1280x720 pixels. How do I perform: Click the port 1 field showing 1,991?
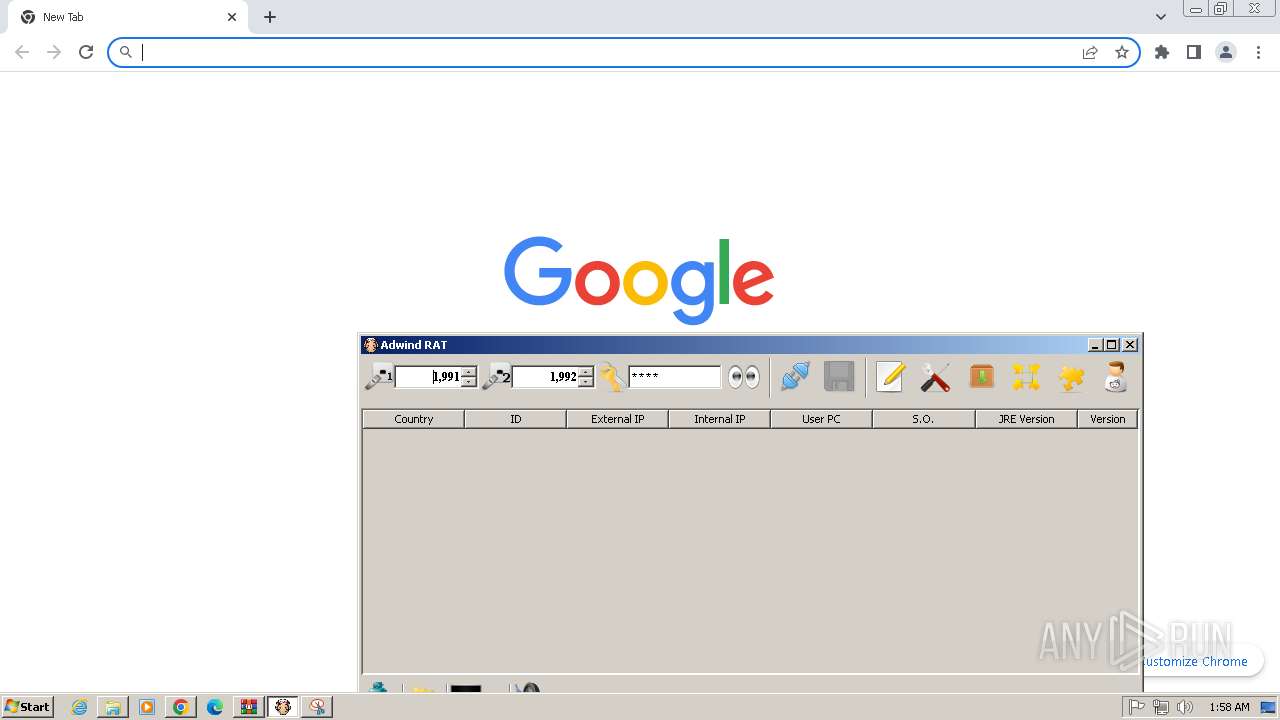428,377
